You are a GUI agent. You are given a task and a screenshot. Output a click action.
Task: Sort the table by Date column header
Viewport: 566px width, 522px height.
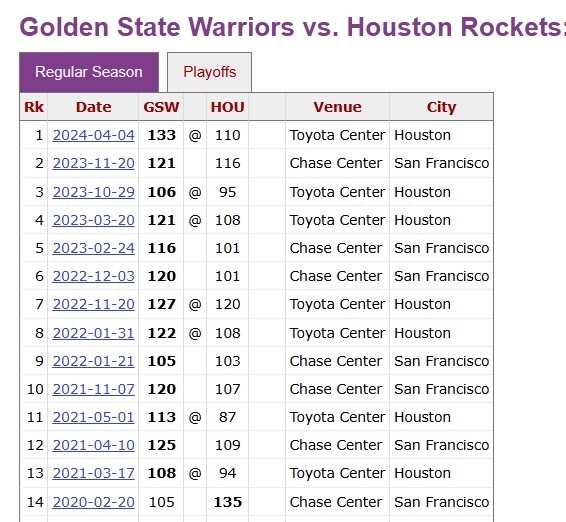tap(93, 107)
